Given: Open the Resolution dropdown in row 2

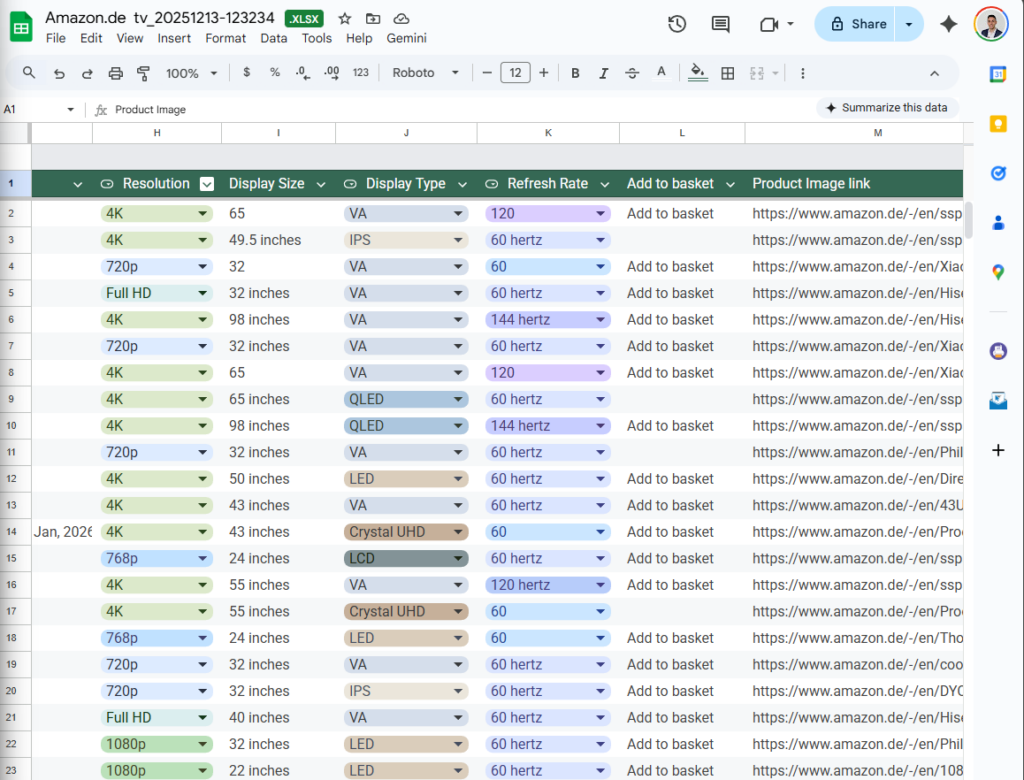Looking at the screenshot, I should pos(204,213).
